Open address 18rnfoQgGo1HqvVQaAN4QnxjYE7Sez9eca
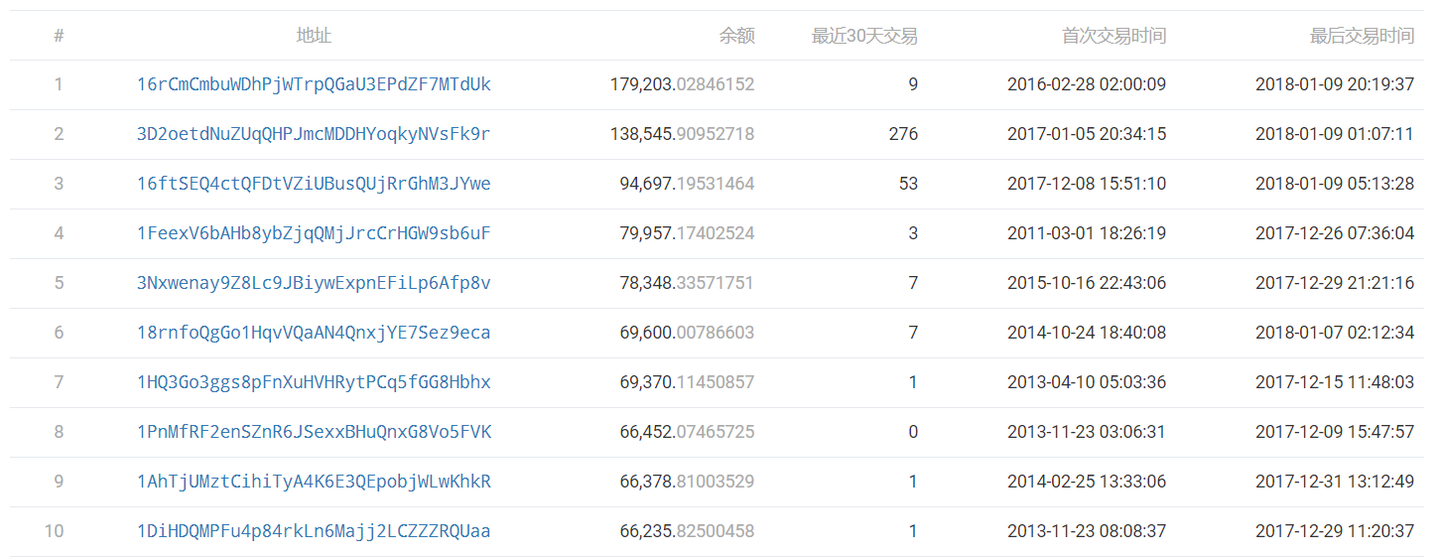This screenshot has height=558, width=1440. point(314,333)
